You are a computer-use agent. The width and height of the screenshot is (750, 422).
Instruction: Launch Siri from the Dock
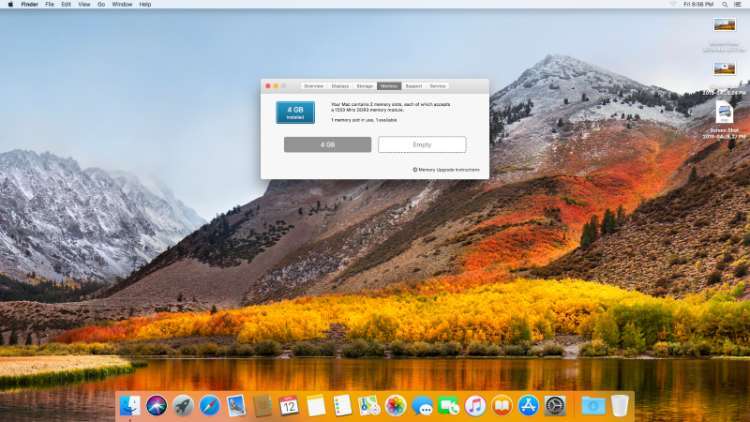(156, 405)
